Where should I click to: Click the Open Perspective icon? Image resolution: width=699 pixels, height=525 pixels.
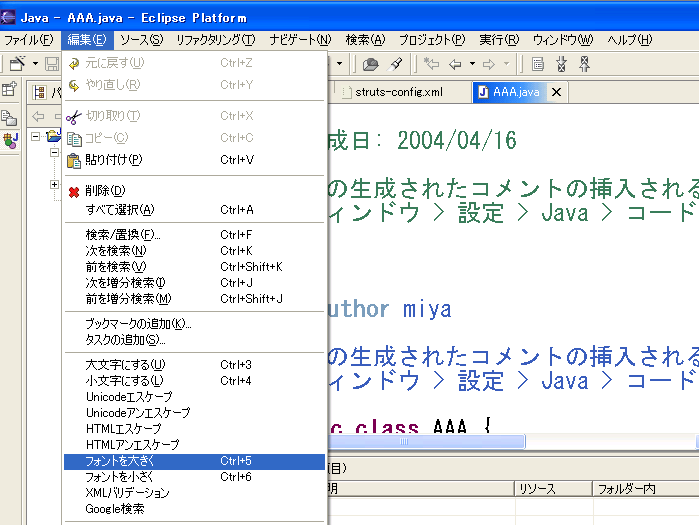coord(9,90)
